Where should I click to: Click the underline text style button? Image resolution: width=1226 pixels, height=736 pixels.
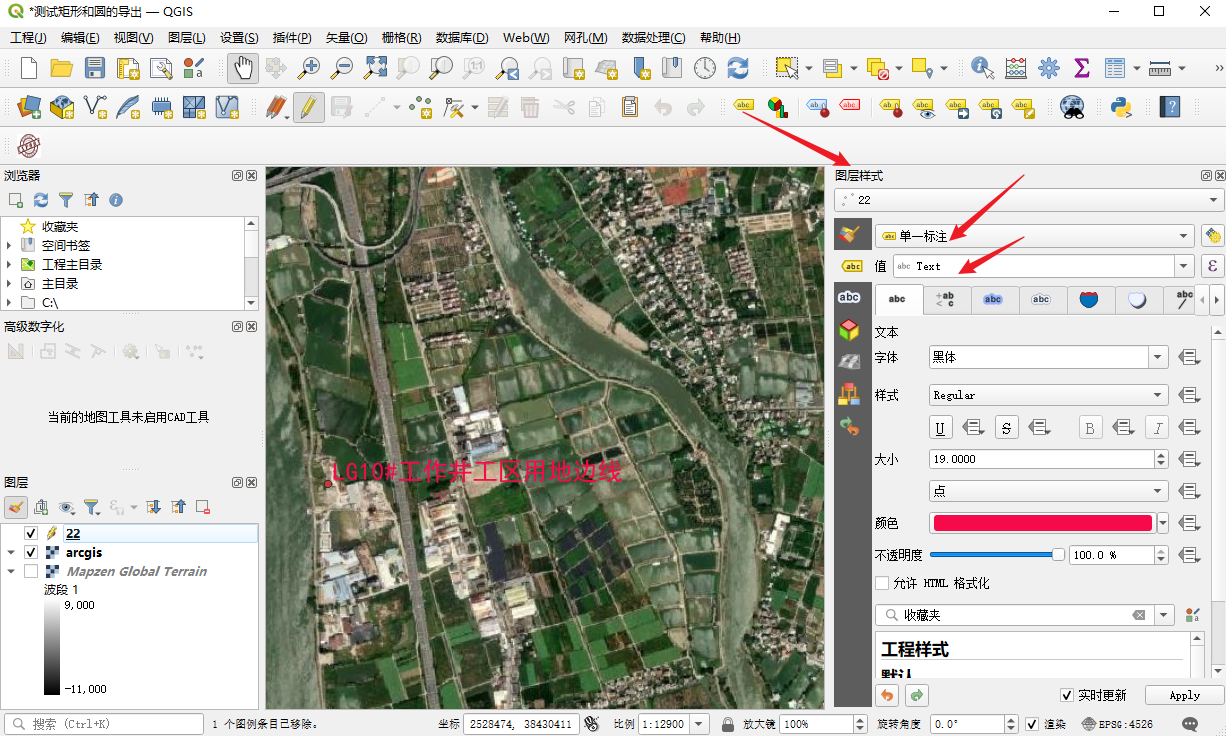point(940,428)
